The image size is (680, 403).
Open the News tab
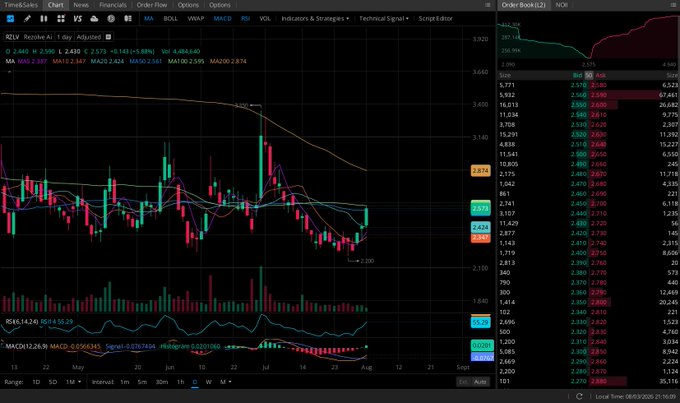pyautogui.click(x=81, y=5)
